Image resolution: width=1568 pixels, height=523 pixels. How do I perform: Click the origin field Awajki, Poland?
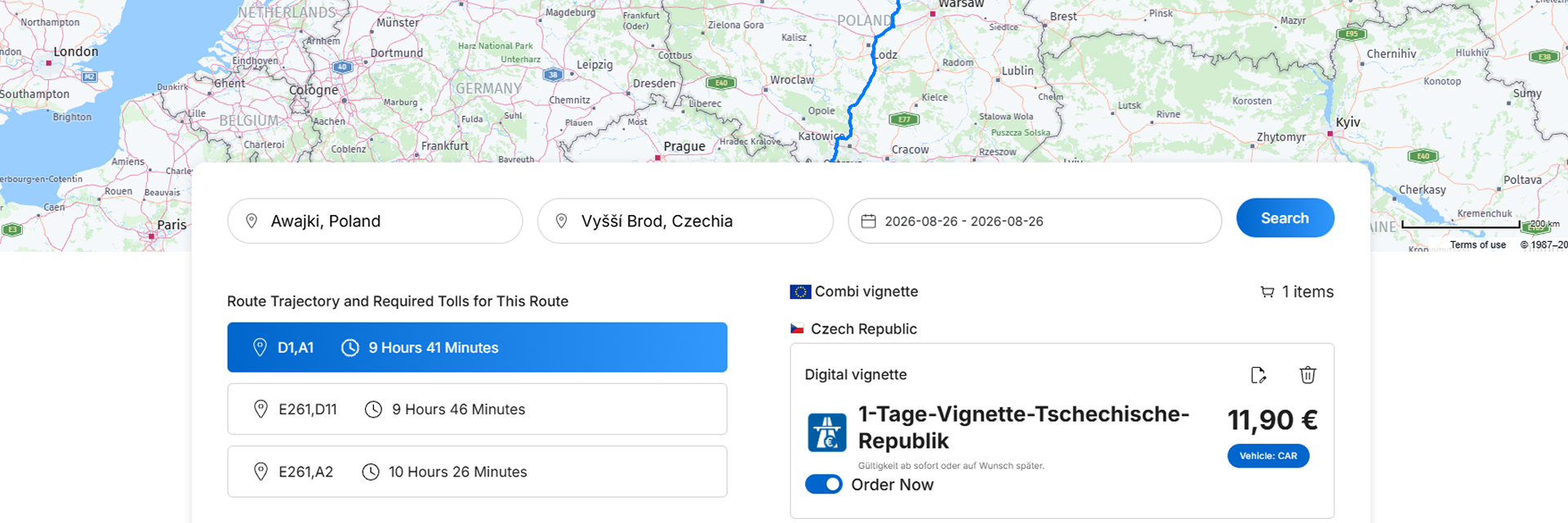point(375,221)
